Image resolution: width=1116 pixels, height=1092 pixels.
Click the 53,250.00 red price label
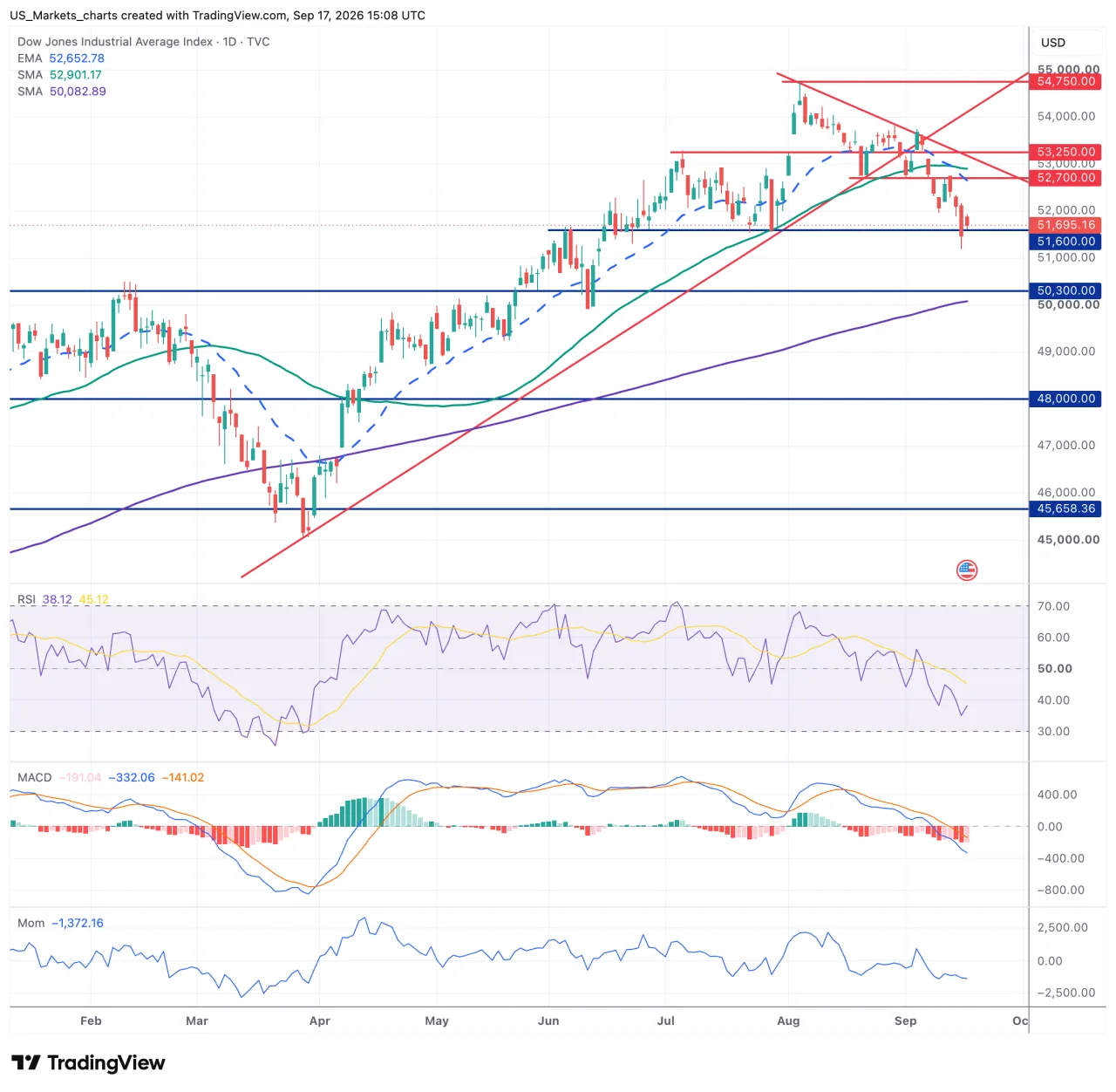tap(1065, 152)
